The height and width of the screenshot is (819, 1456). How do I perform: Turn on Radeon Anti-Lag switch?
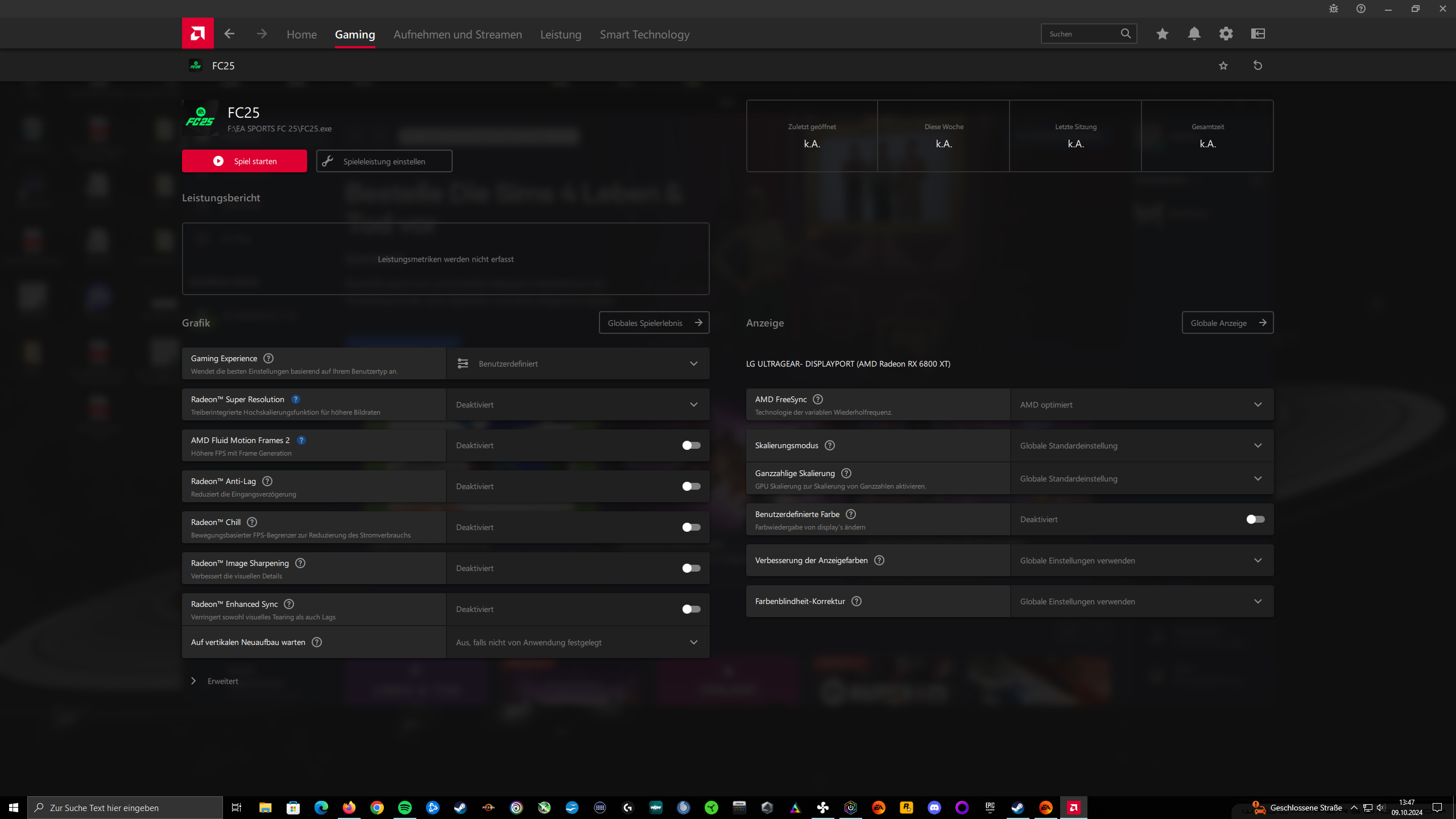pyautogui.click(x=692, y=486)
